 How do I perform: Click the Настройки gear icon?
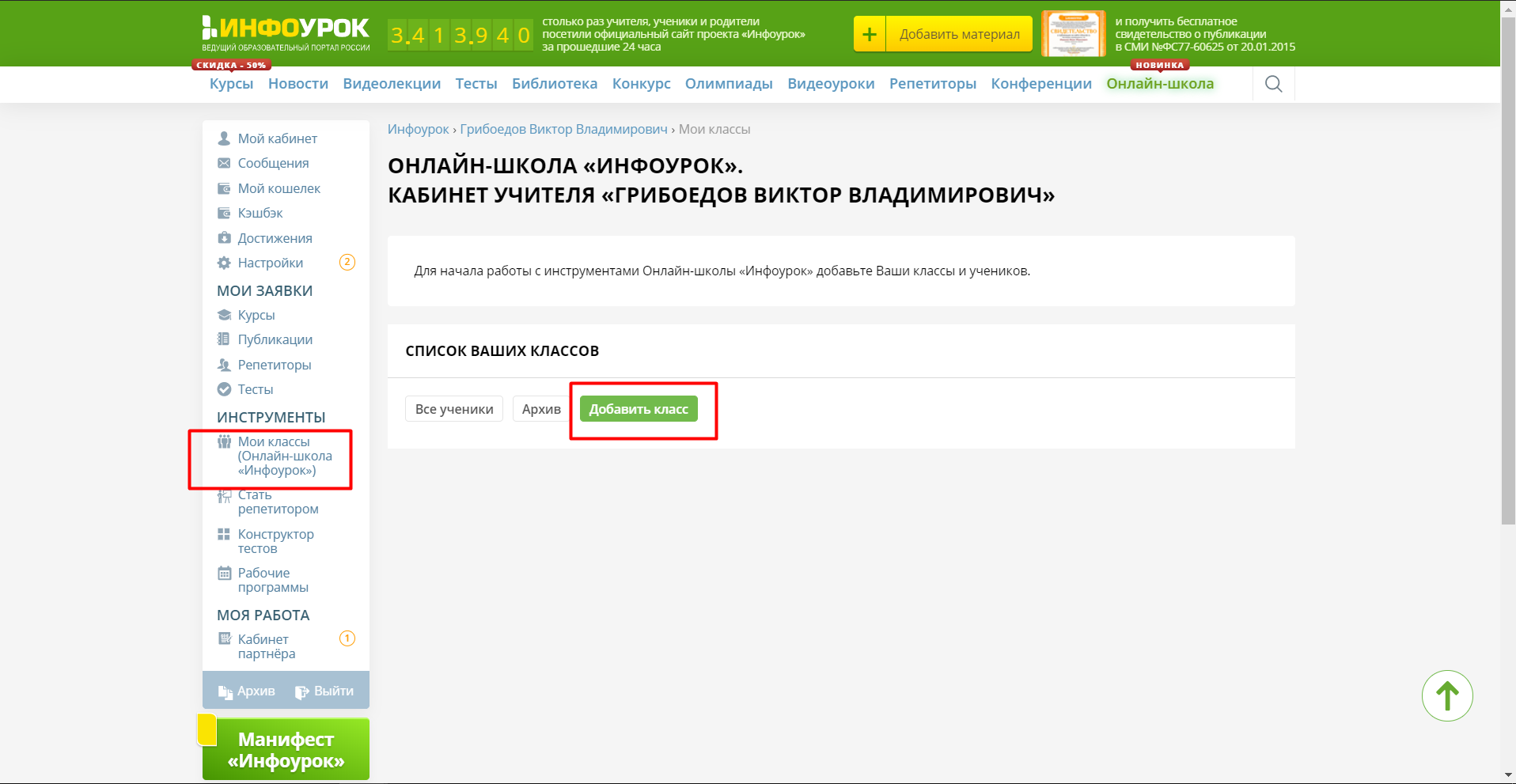(x=224, y=263)
